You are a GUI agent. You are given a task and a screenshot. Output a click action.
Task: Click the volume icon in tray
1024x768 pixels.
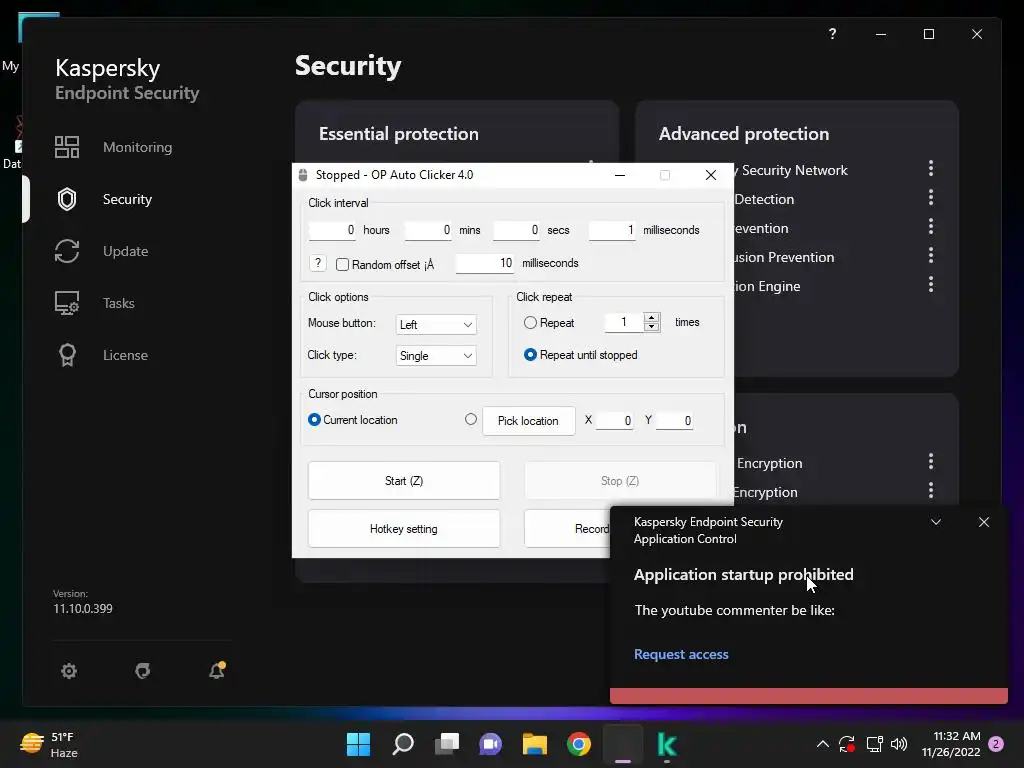click(x=899, y=744)
